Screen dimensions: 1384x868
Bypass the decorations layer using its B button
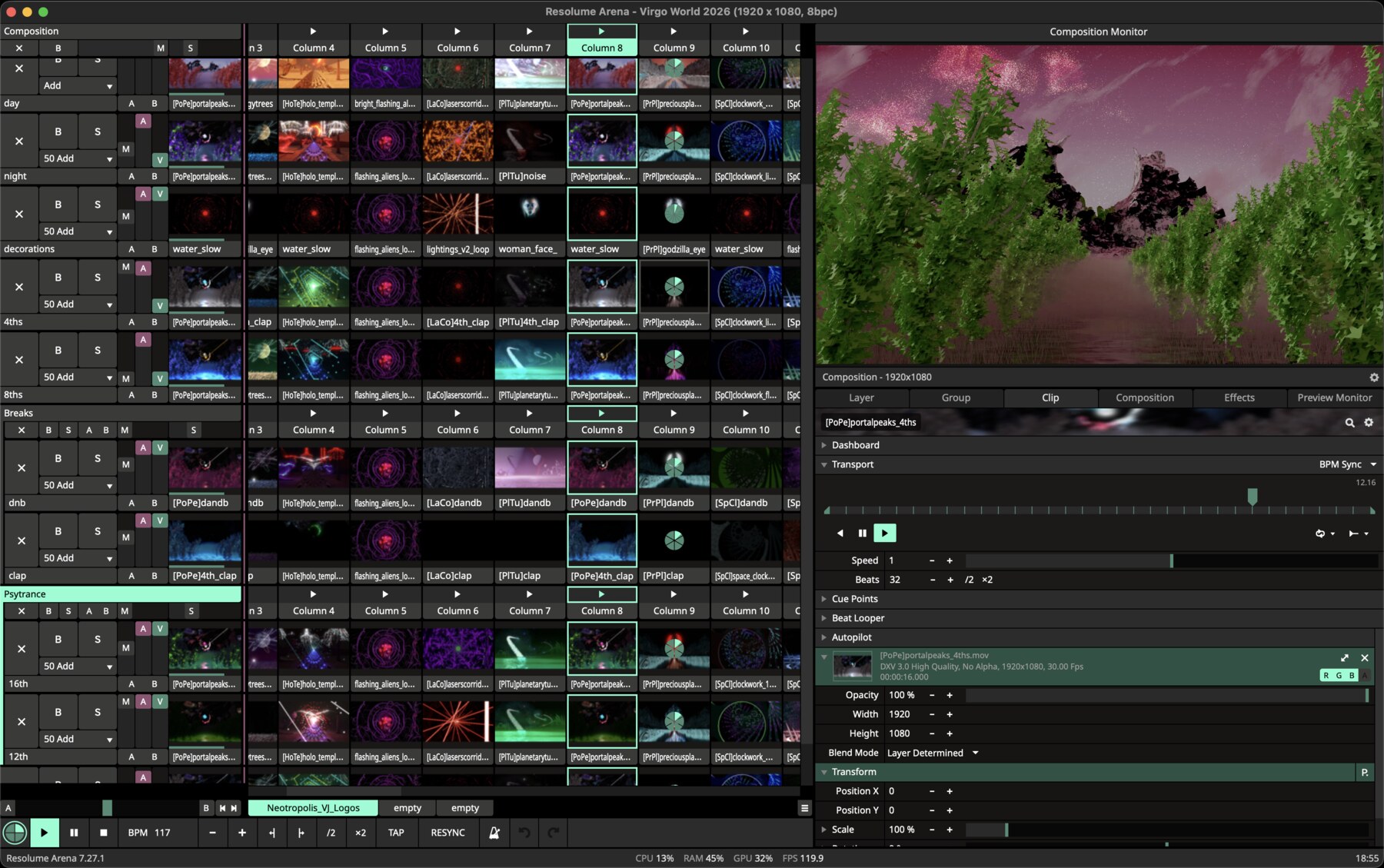click(58, 205)
